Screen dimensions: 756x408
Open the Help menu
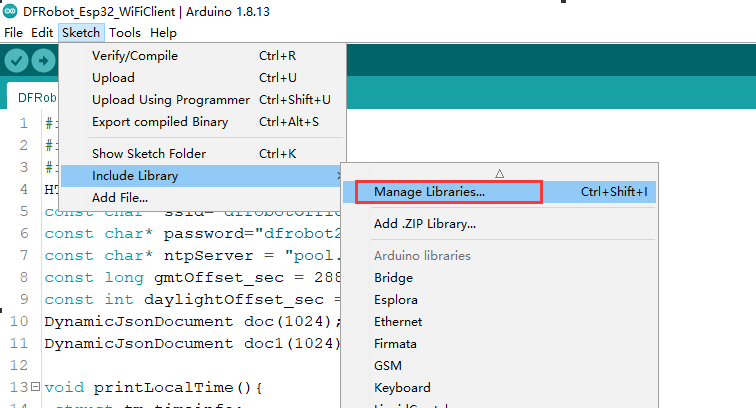[x=163, y=33]
